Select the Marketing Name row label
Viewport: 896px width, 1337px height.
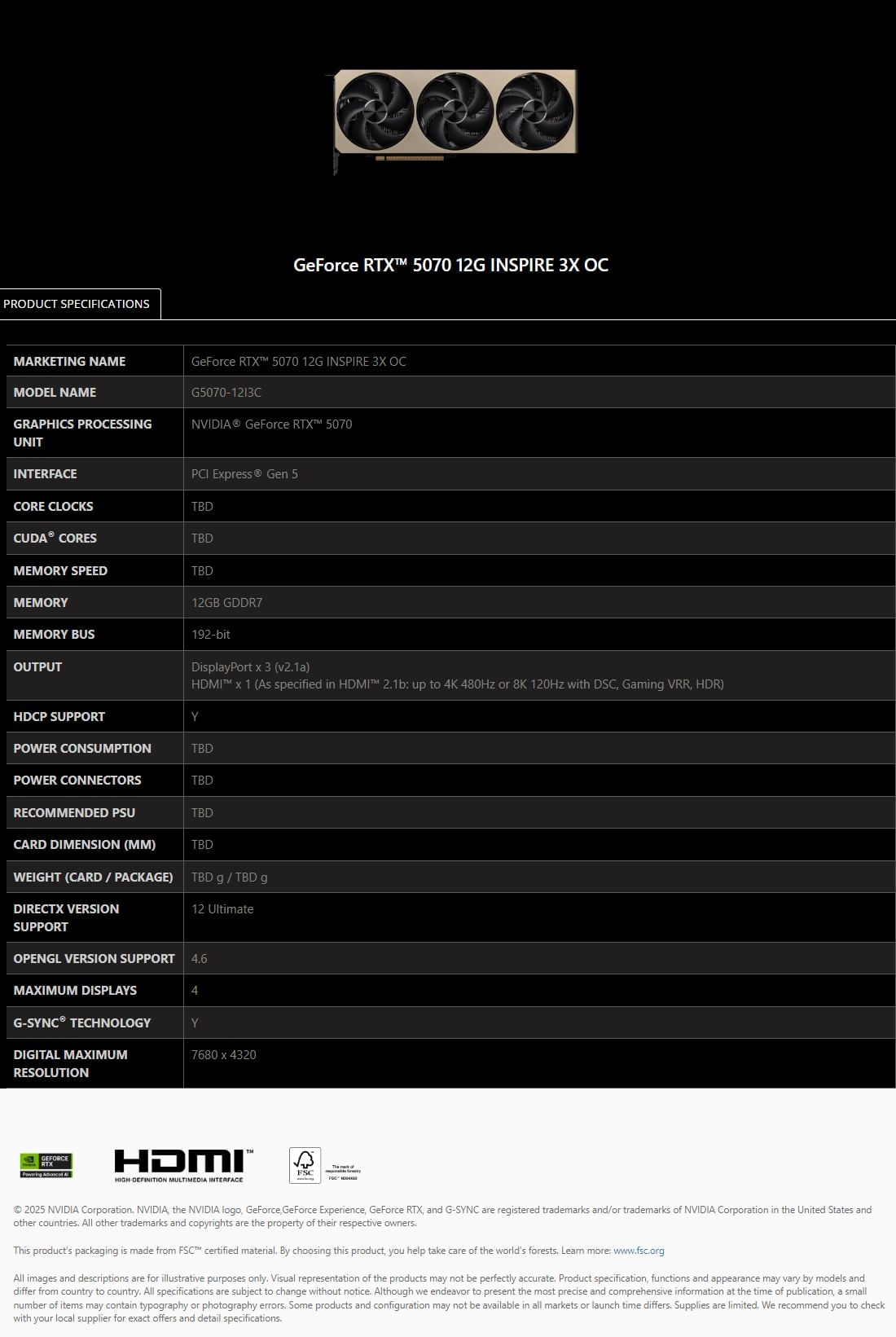click(69, 361)
